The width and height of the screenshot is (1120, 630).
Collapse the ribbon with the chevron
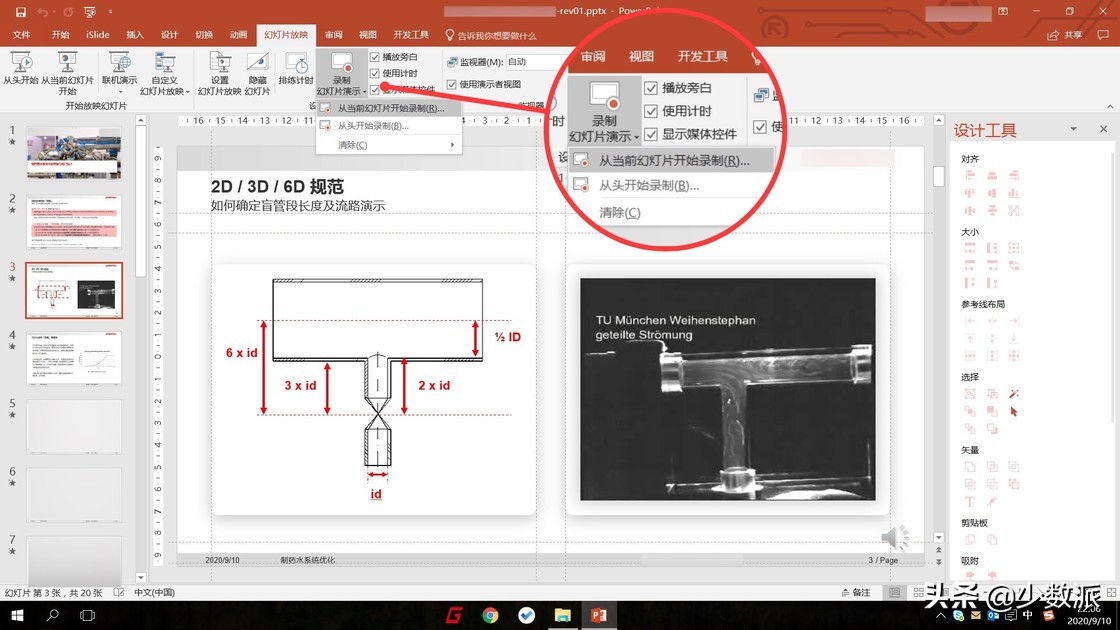pyautogui.click(x=1110, y=106)
